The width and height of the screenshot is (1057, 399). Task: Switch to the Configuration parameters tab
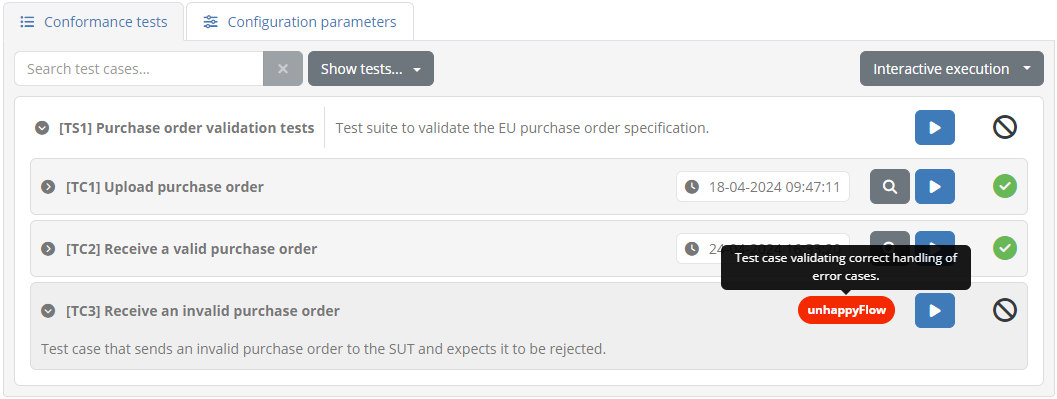pyautogui.click(x=299, y=22)
